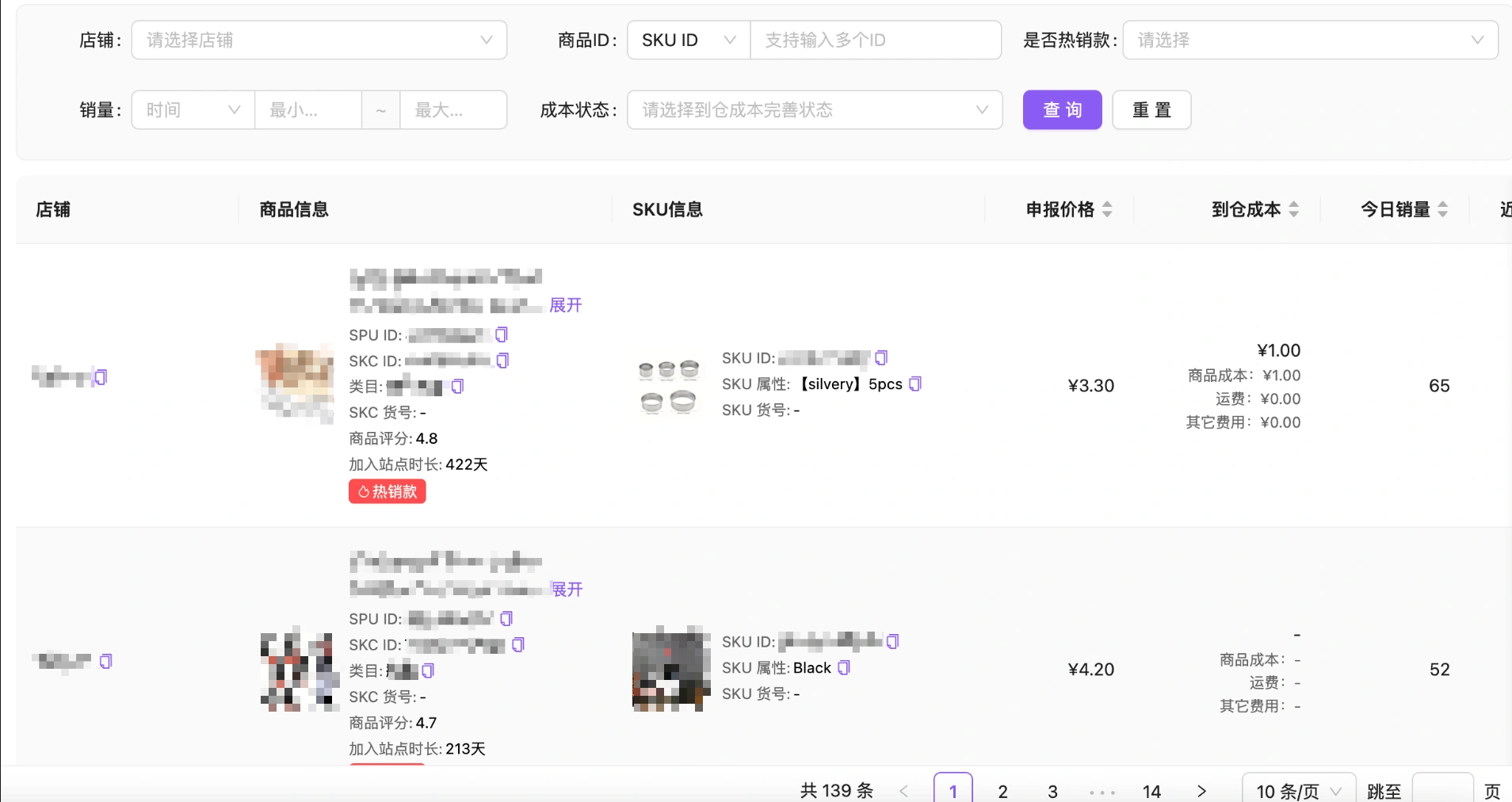Sort by 到仓成本 column

[x=1294, y=209]
